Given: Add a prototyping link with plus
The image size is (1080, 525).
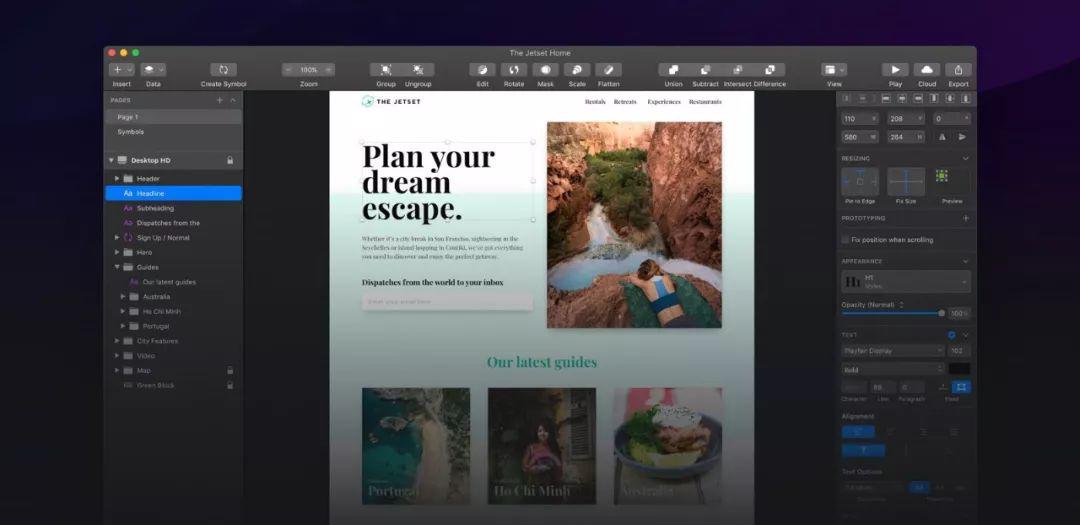Looking at the screenshot, I should point(966,218).
